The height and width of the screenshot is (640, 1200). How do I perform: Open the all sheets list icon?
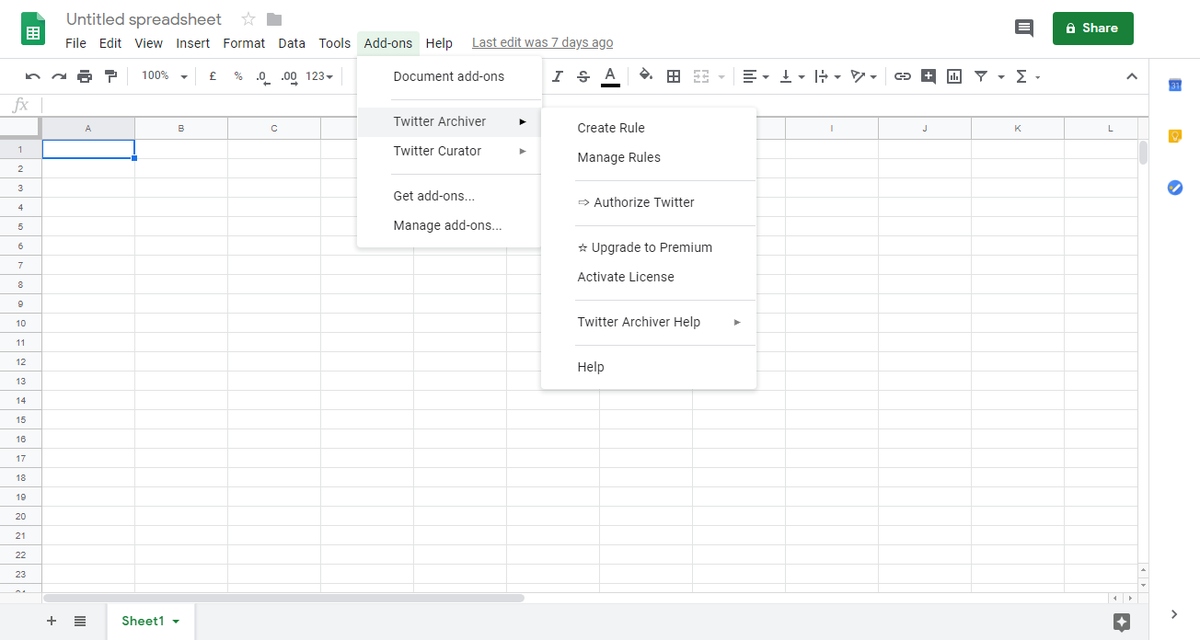(80, 621)
